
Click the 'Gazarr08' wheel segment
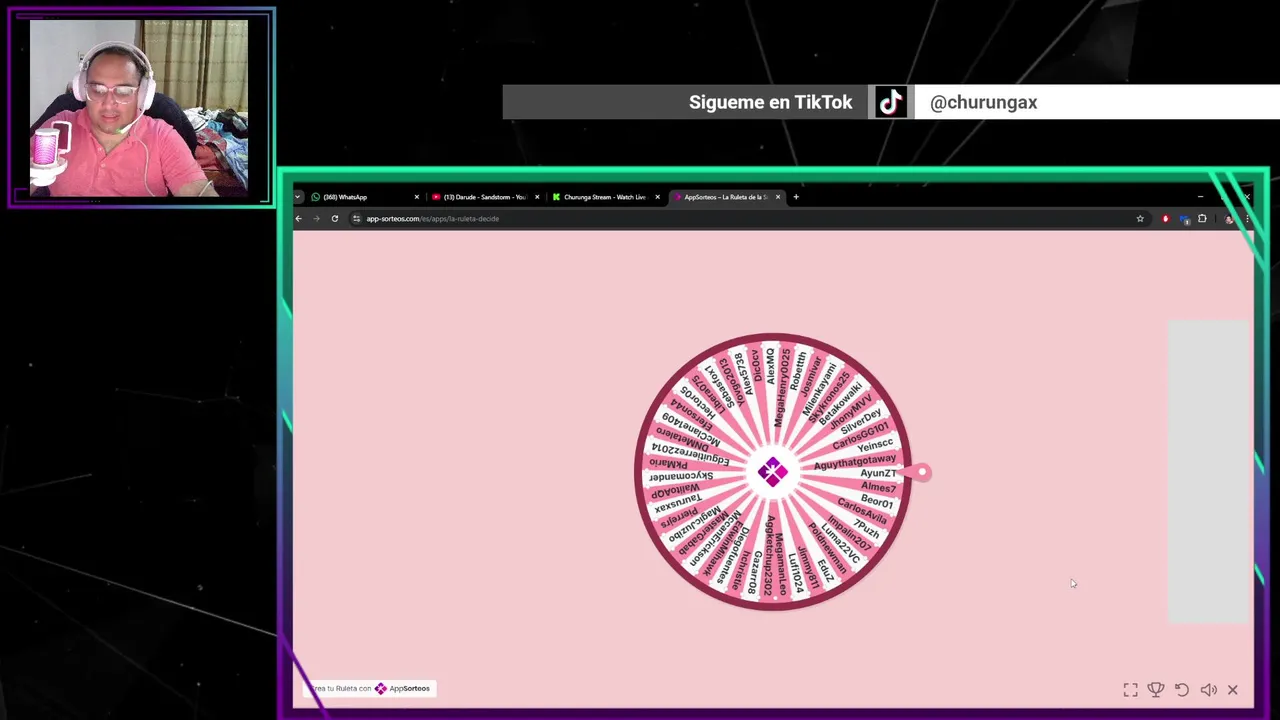click(757, 572)
